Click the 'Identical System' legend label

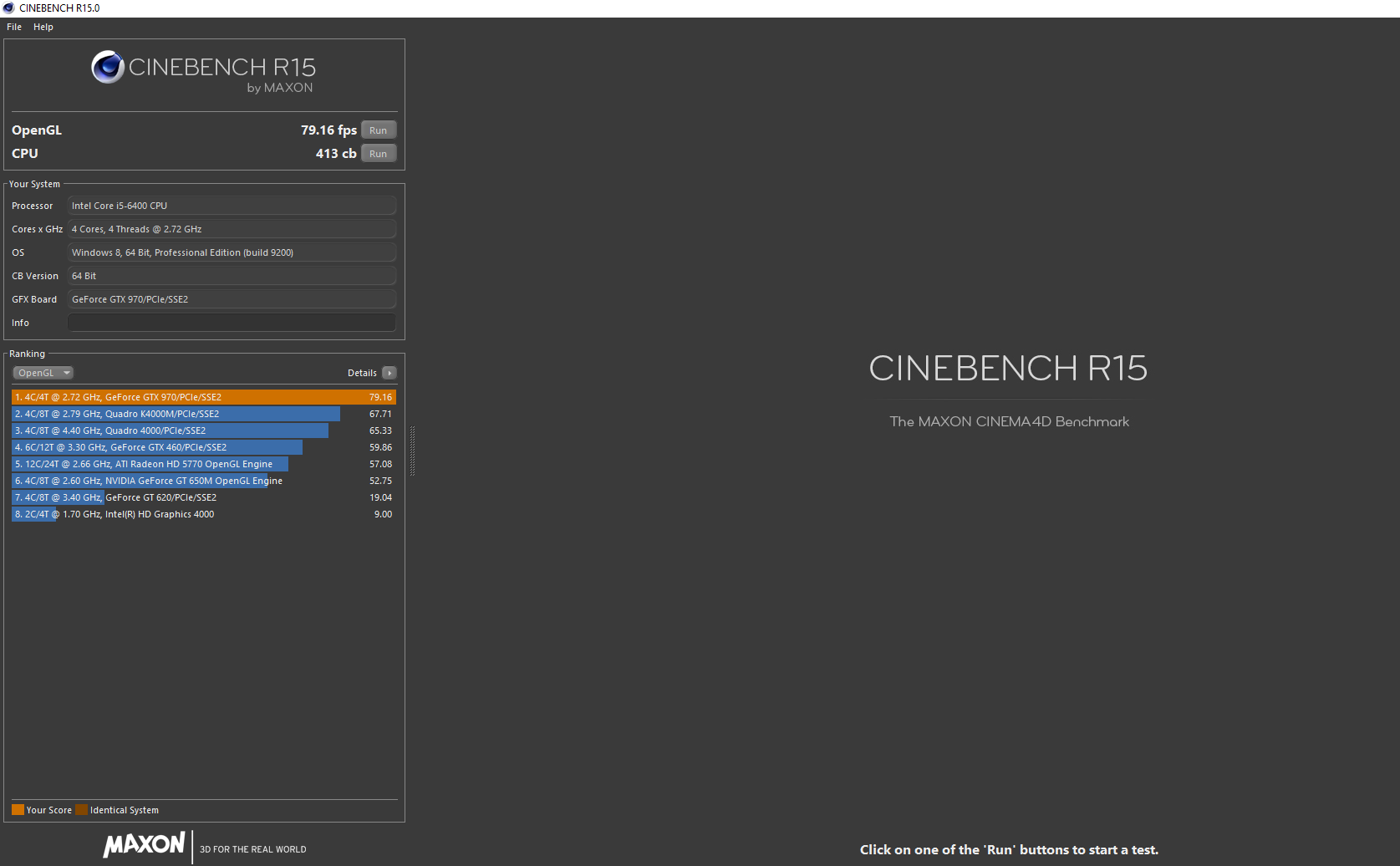pyautogui.click(x=124, y=810)
